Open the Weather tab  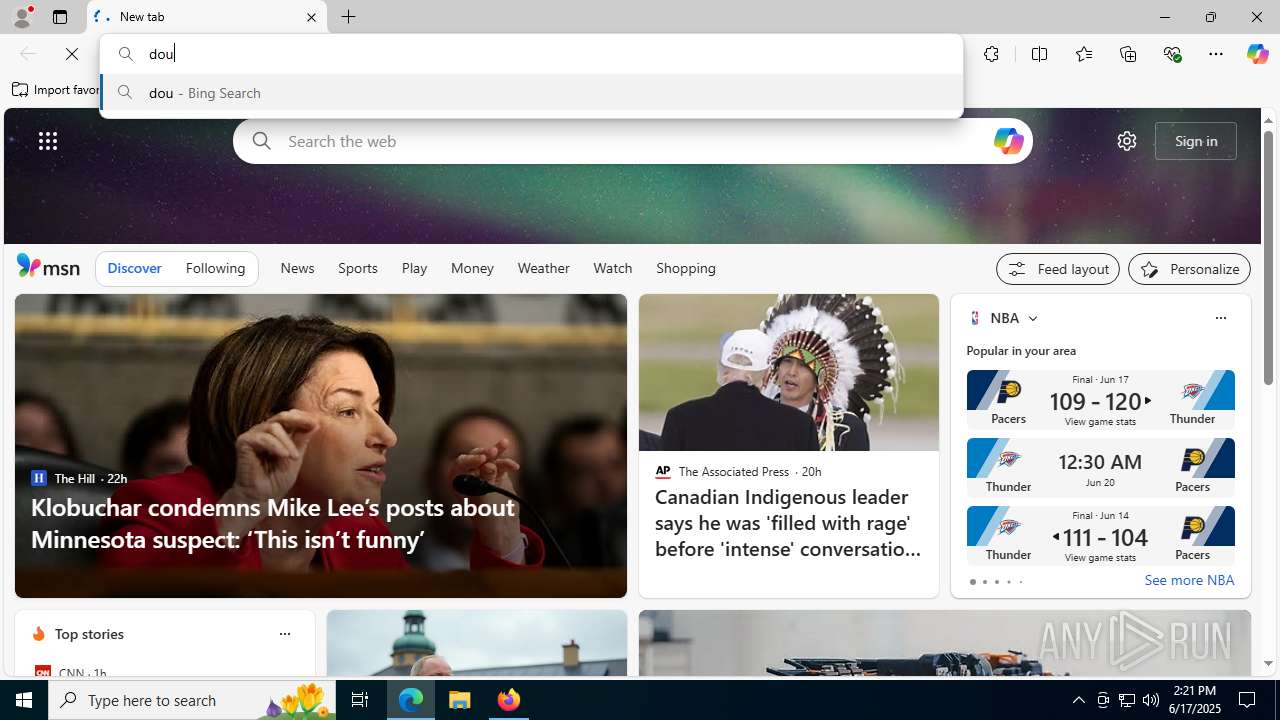click(543, 268)
